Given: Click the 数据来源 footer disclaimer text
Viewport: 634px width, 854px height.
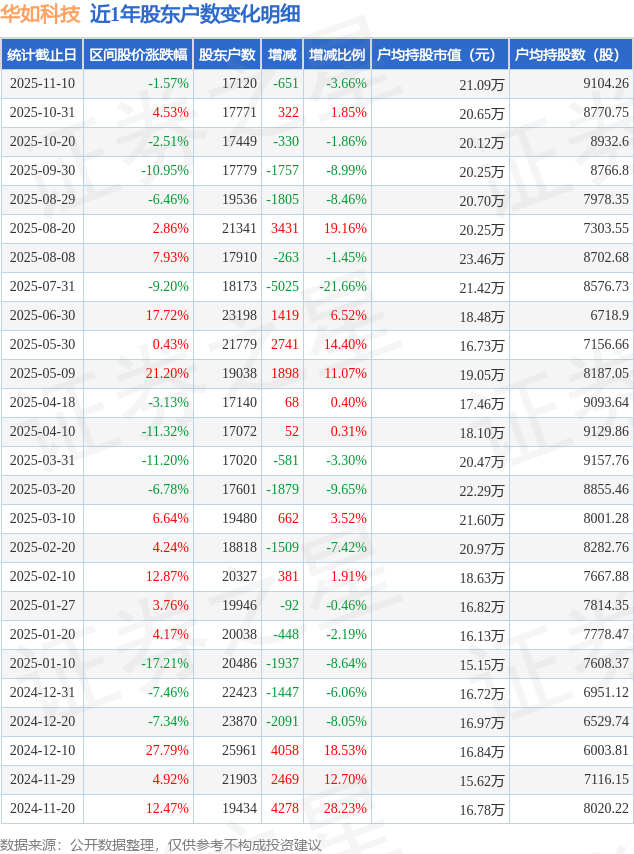Looking at the screenshot, I should 160,845.
